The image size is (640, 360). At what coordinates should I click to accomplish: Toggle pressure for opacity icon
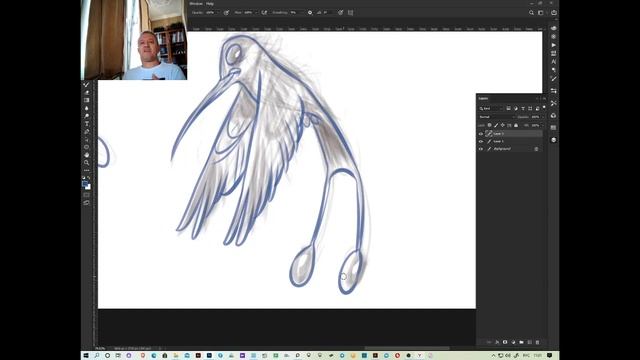pos(227,13)
